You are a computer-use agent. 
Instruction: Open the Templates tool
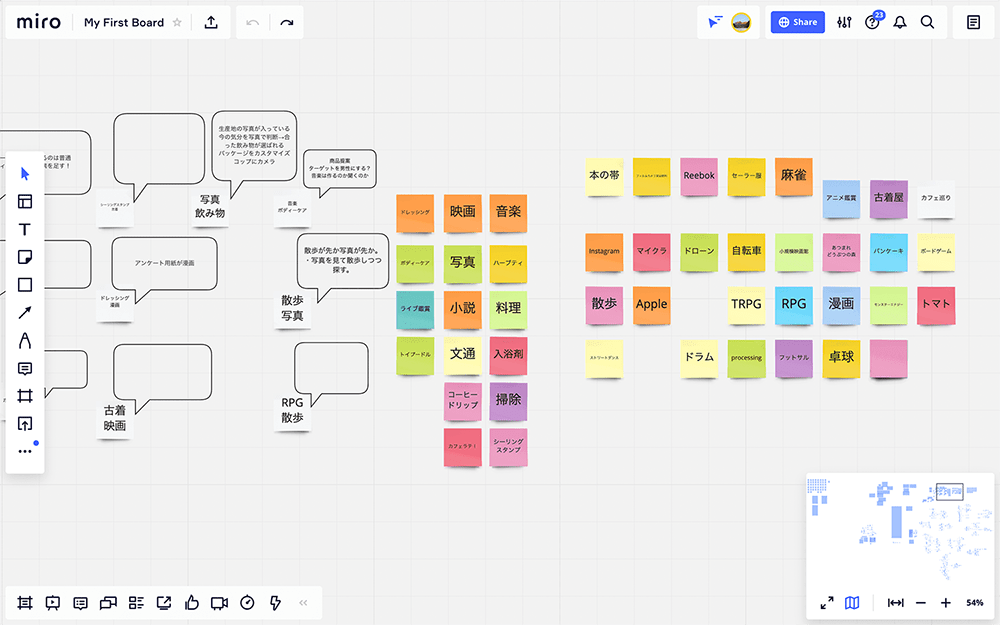pos(25,201)
